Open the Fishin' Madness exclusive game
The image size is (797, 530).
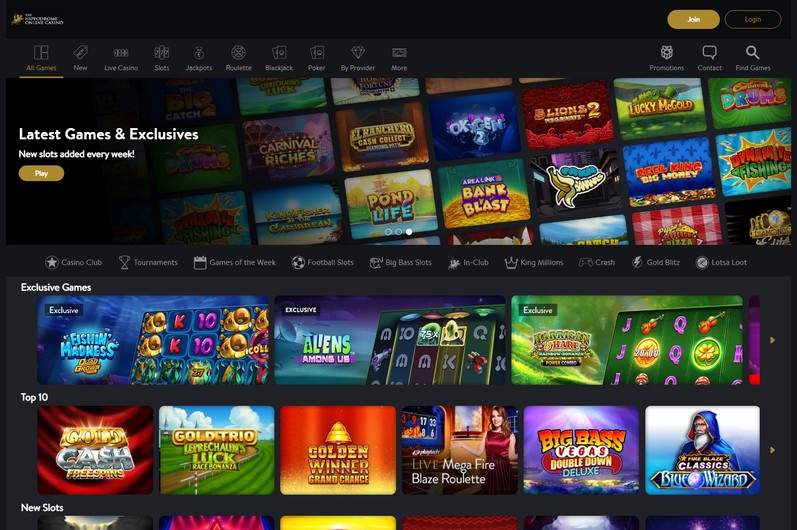(153, 340)
